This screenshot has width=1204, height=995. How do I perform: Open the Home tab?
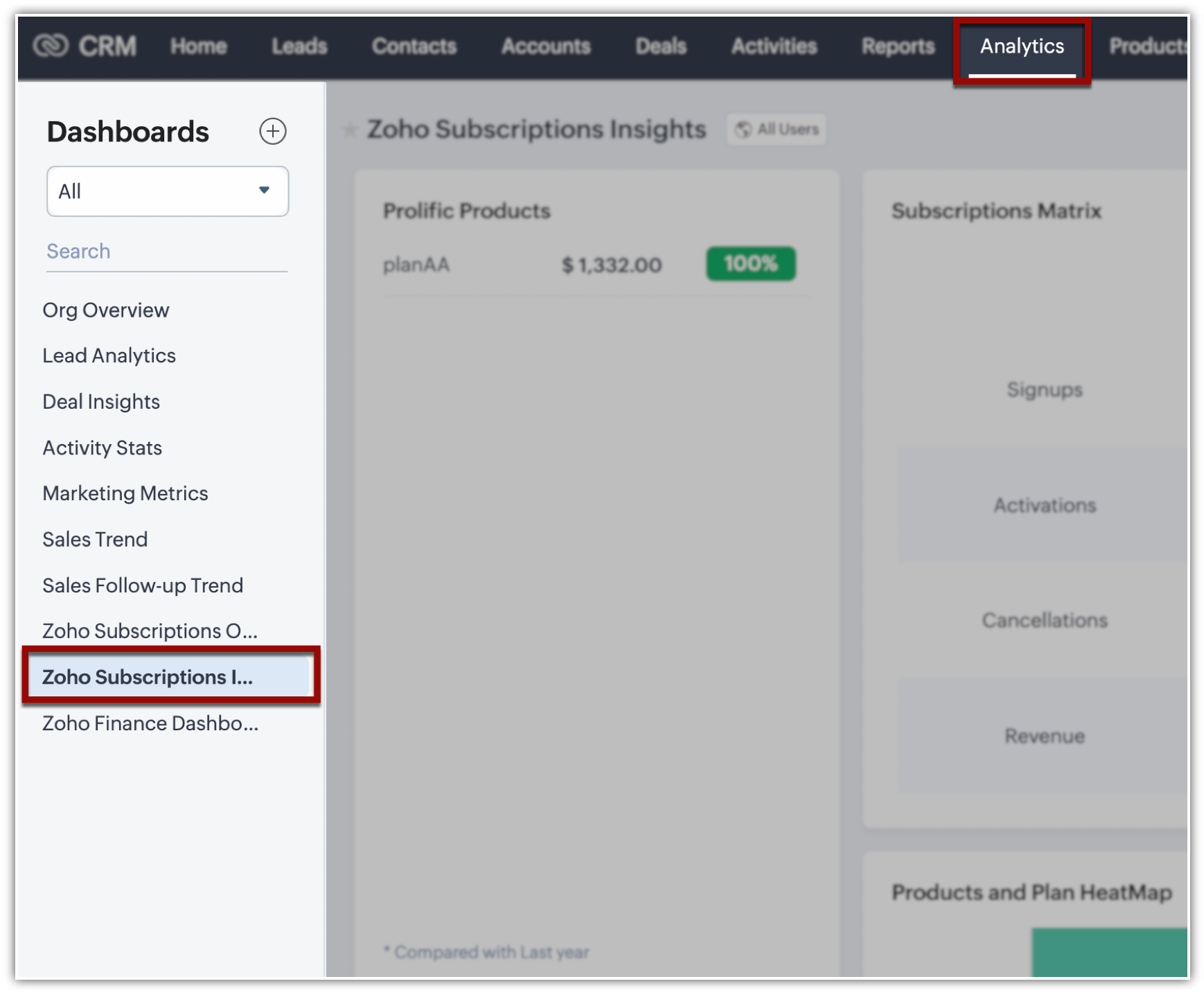[199, 46]
